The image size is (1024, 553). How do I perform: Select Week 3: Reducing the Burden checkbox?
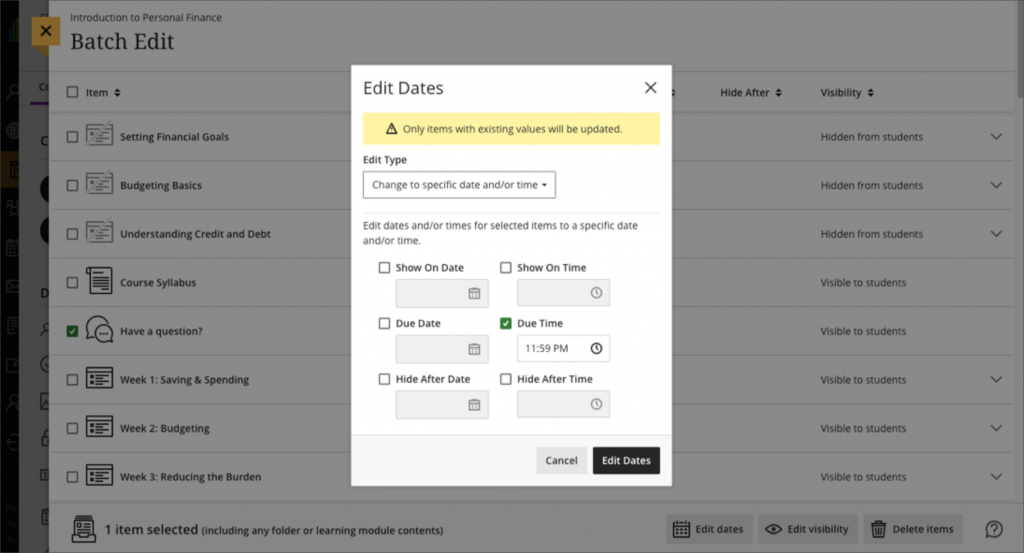point(72,477)
